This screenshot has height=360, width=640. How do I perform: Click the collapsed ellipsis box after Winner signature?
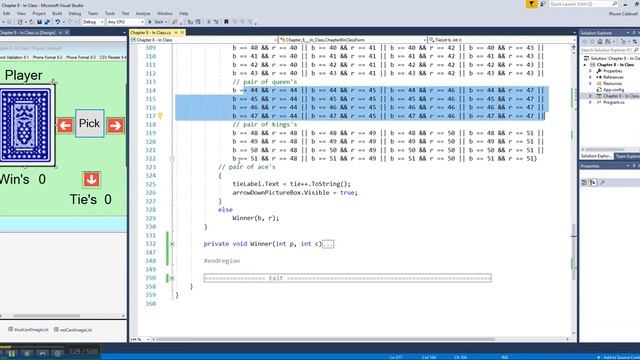coord(328,244)
